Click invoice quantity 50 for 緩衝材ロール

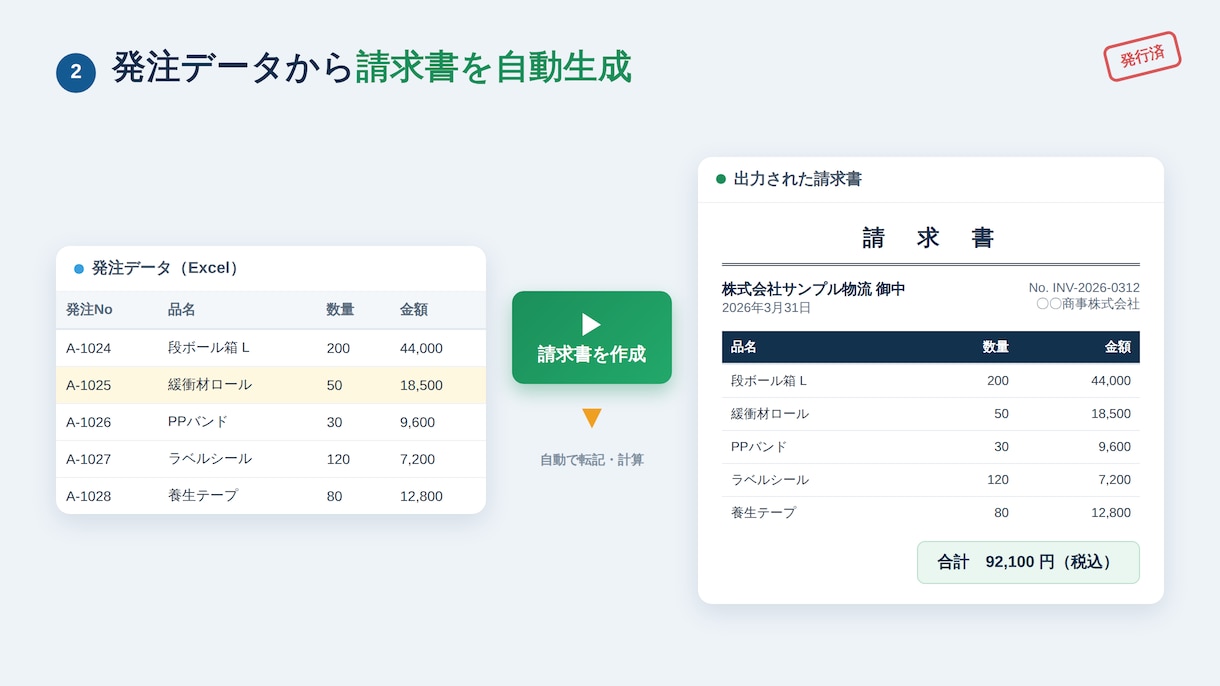coord(1001,414)
